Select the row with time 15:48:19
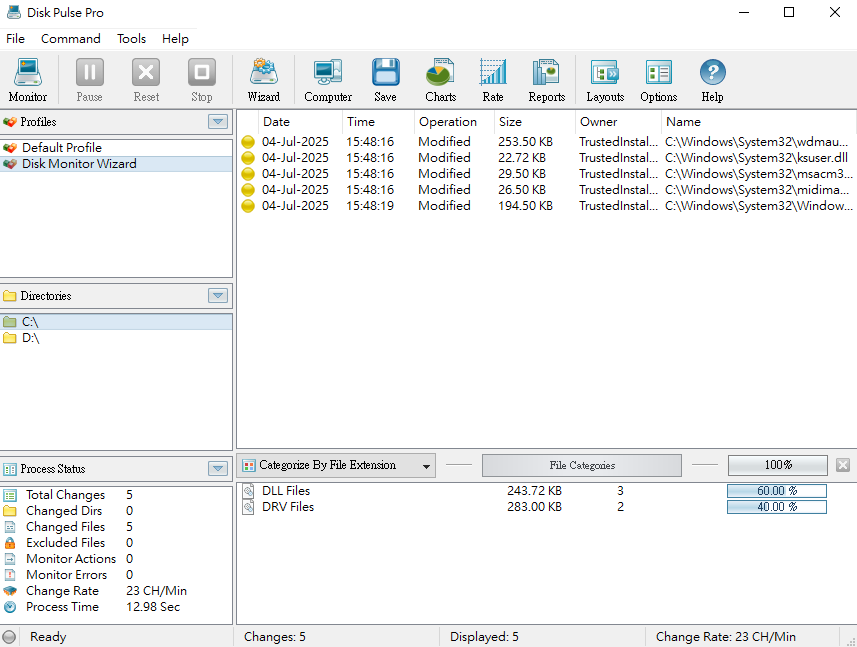This screenshot has height=647, width=857. [547, 206]
